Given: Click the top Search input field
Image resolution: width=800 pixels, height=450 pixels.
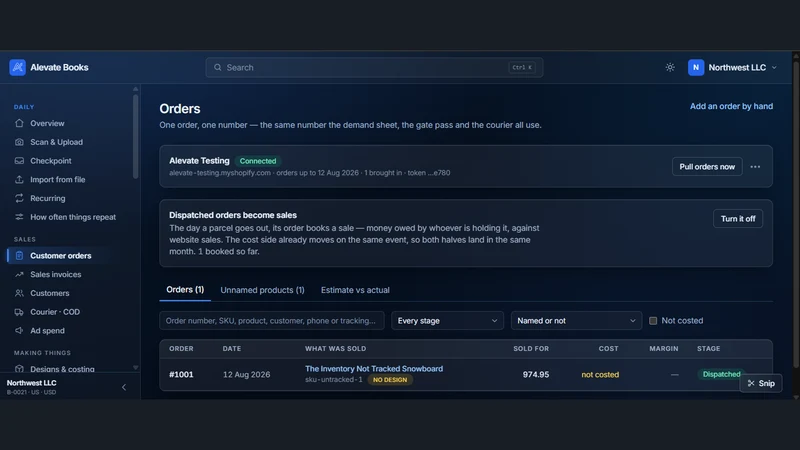Looking at the screenshot, I should pos(374,67).
